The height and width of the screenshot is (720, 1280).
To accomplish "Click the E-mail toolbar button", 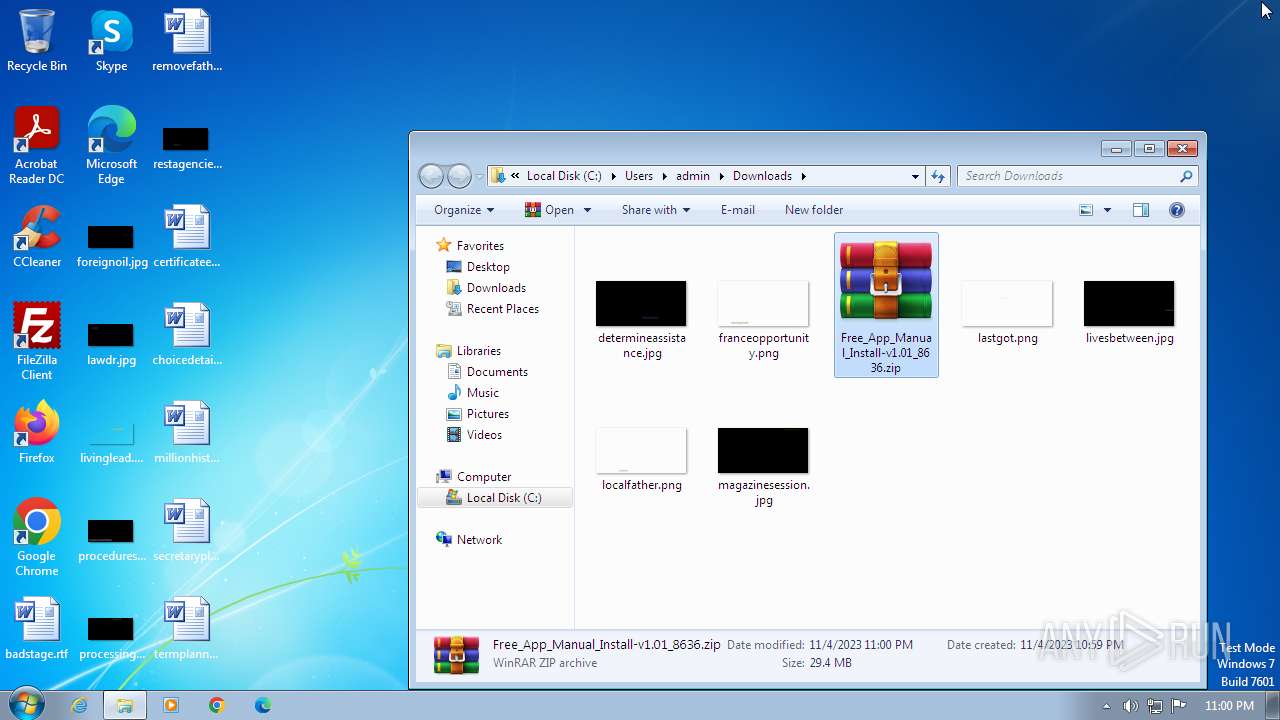I will 738,210.
